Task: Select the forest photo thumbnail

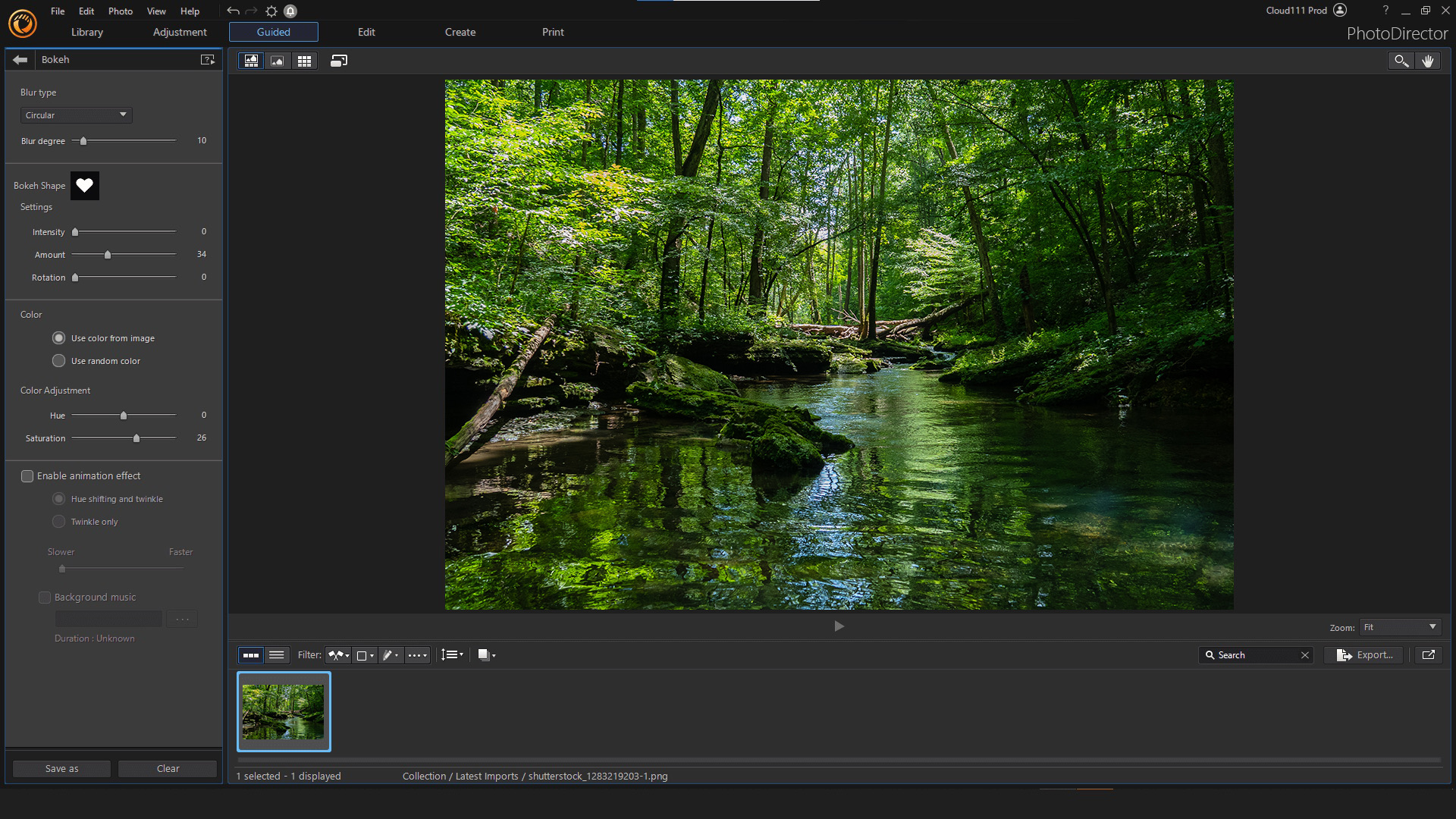Action: [x=284, y=711]
